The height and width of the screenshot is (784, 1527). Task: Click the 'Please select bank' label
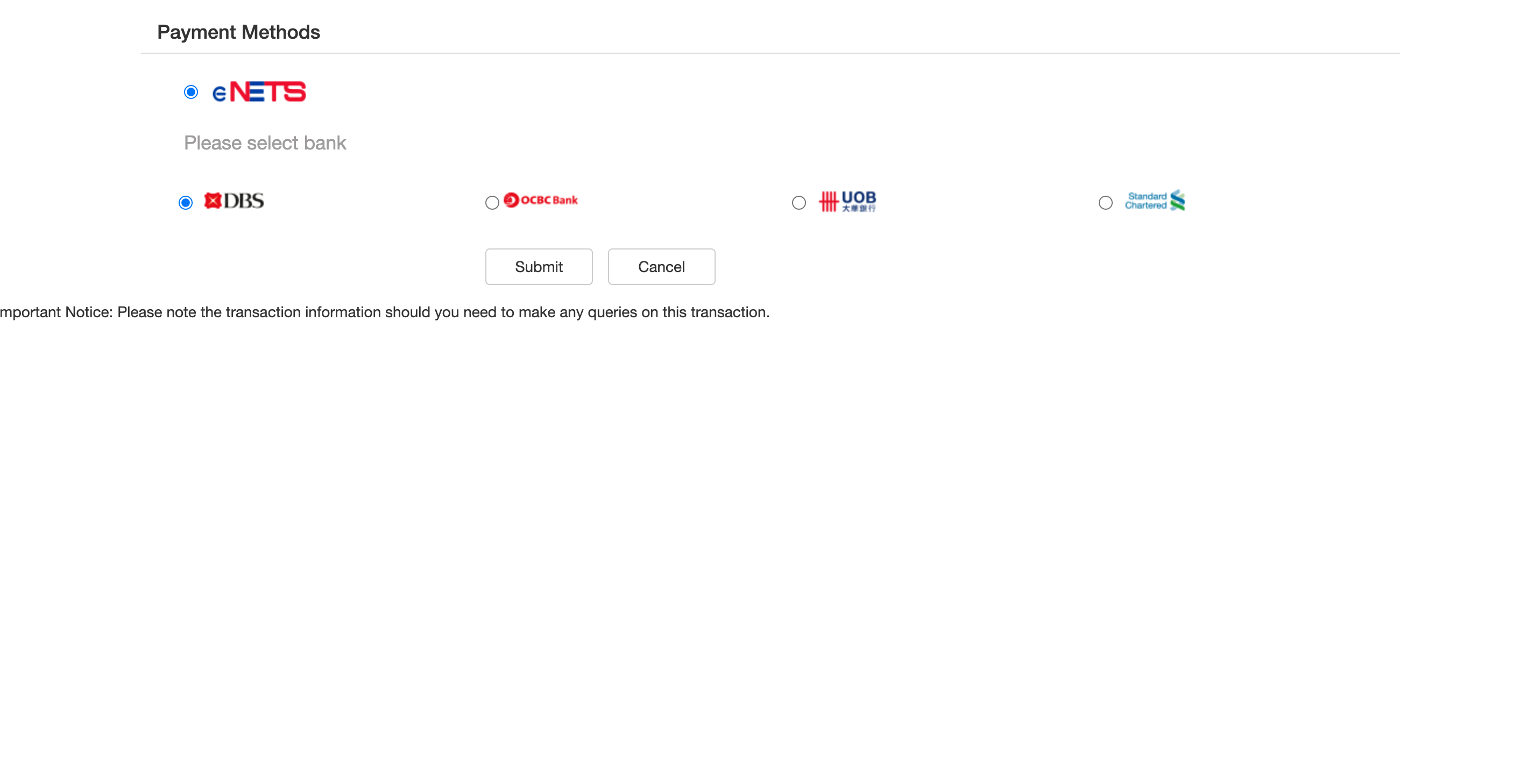(x=265, y=143)
